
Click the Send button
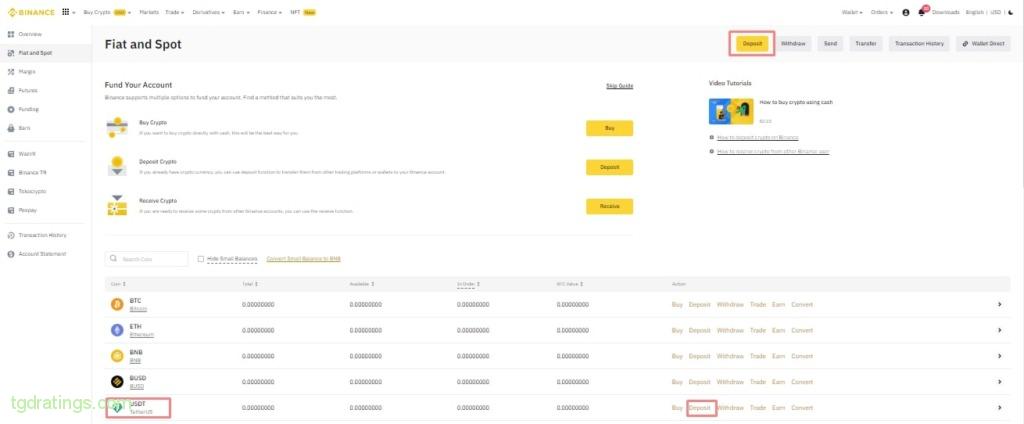pyautogui.click(x=830, y=44)
